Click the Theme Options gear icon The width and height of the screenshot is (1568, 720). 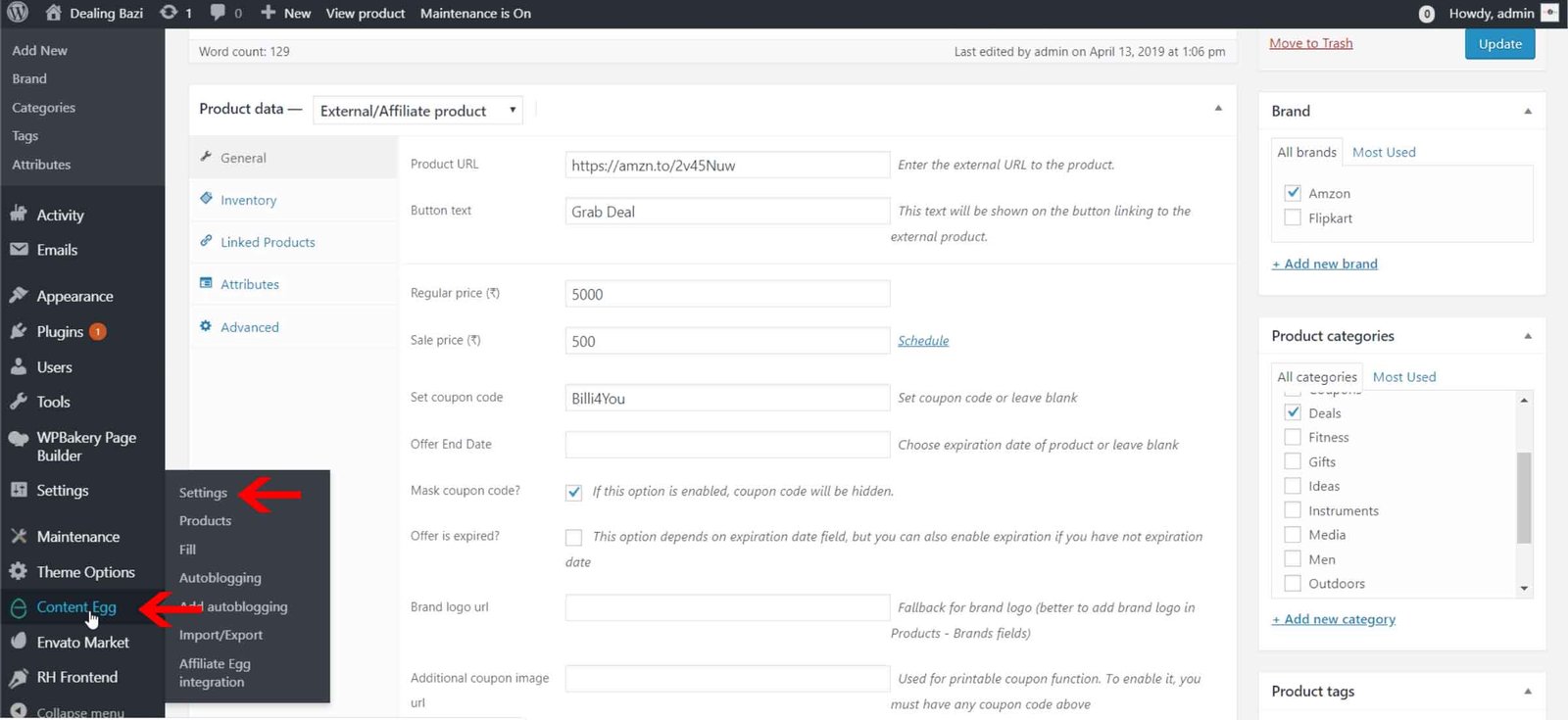(19, 571)
